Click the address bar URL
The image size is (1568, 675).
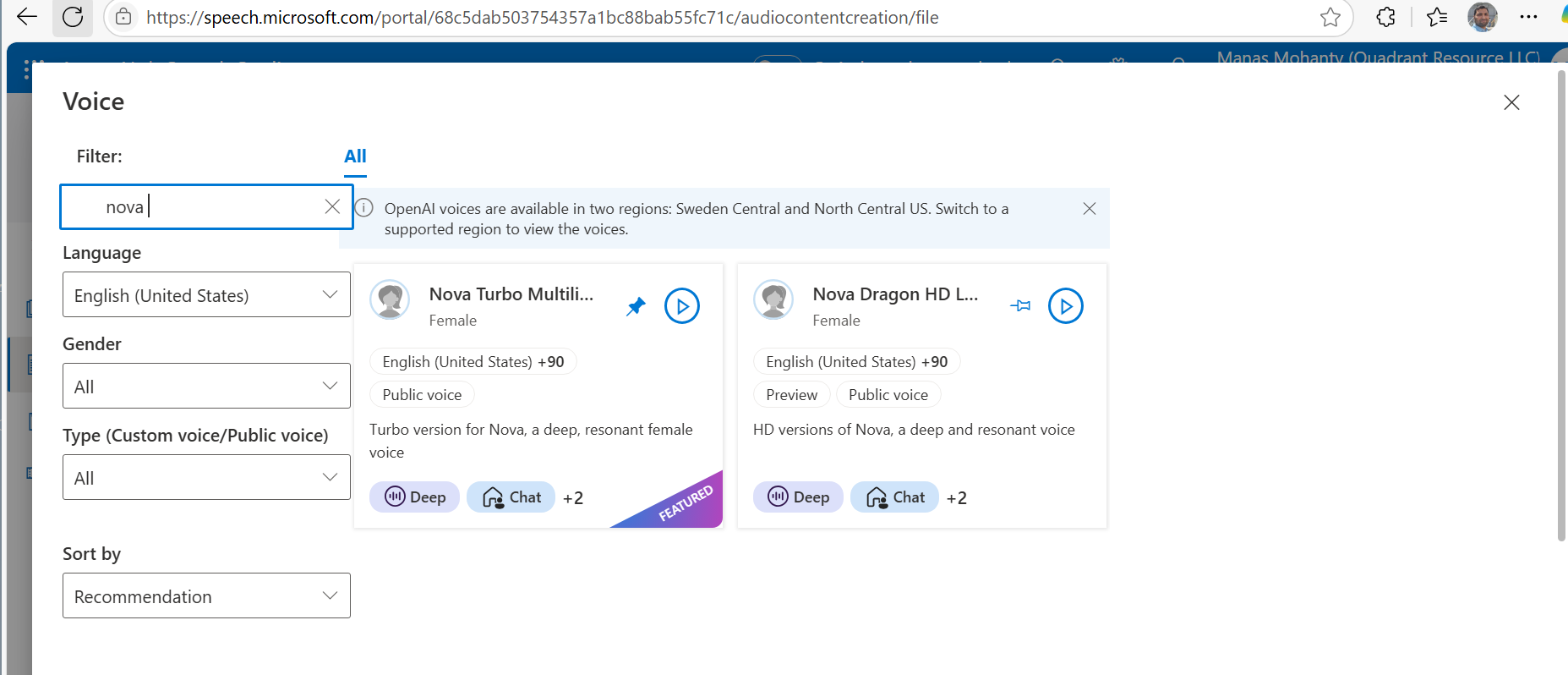click(542, 18)
